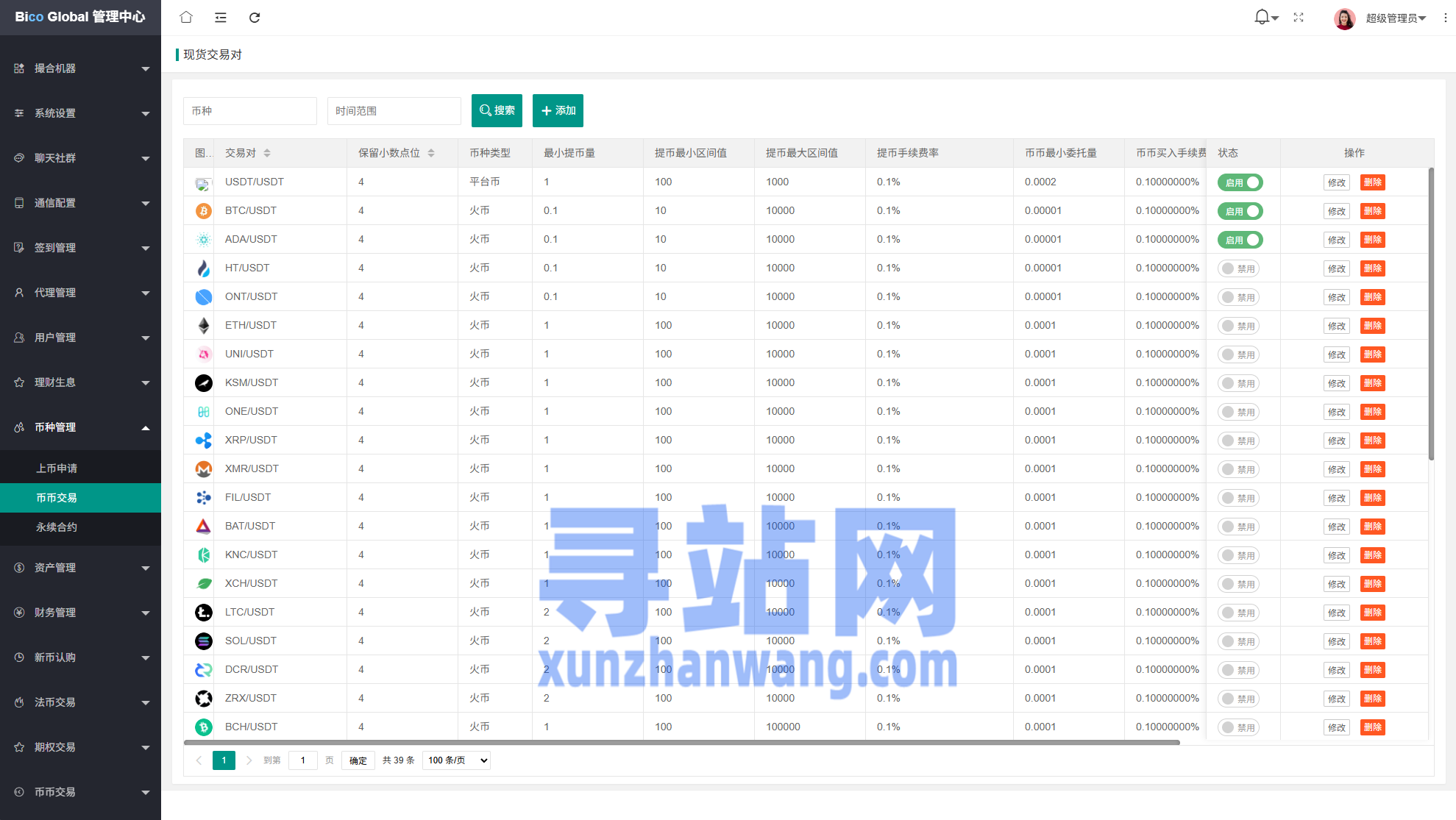Click the home icon in the top bar
Screen dimensions: 1456x820
point(186,18)
